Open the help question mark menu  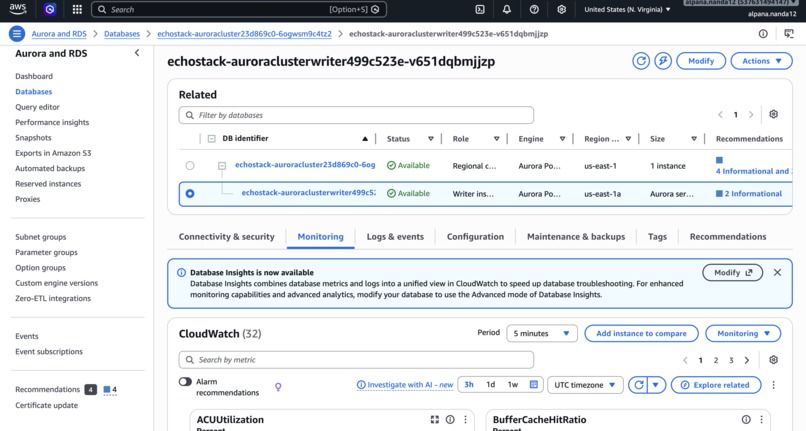534,9
